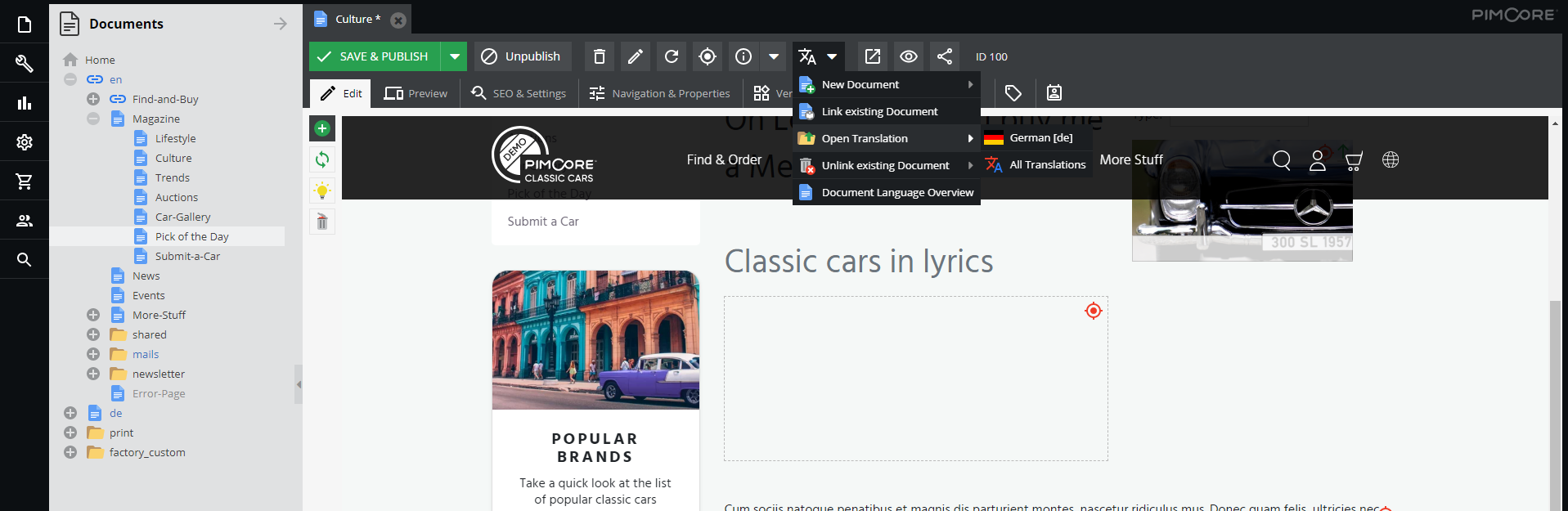Choose All Translations submenu item
Screen dimensions: 1568x511
tap(1037, 164)
